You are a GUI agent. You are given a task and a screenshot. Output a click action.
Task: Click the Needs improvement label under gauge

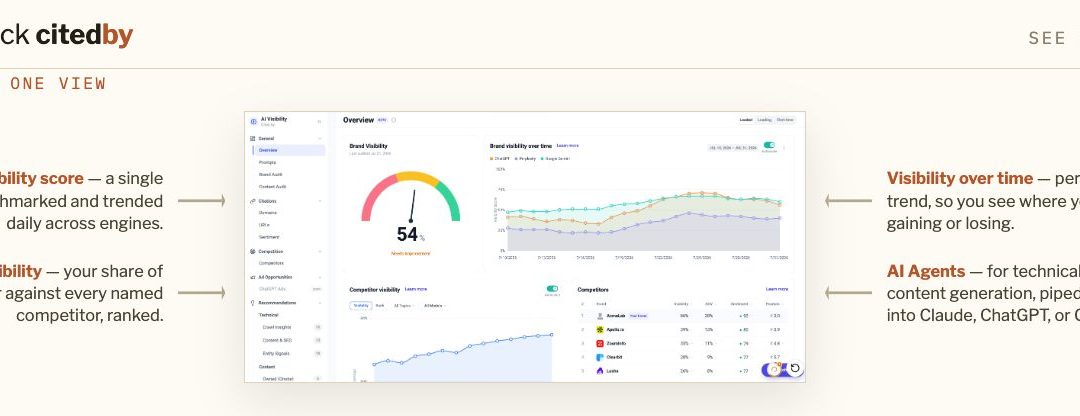click(411, 253)
